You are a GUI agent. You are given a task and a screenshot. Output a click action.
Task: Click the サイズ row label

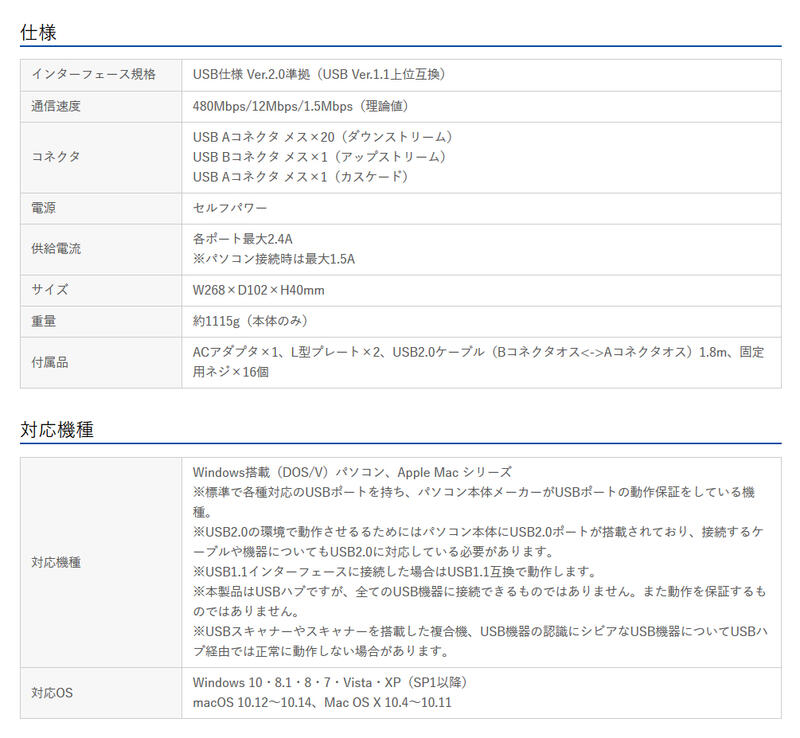pos(49,290)
